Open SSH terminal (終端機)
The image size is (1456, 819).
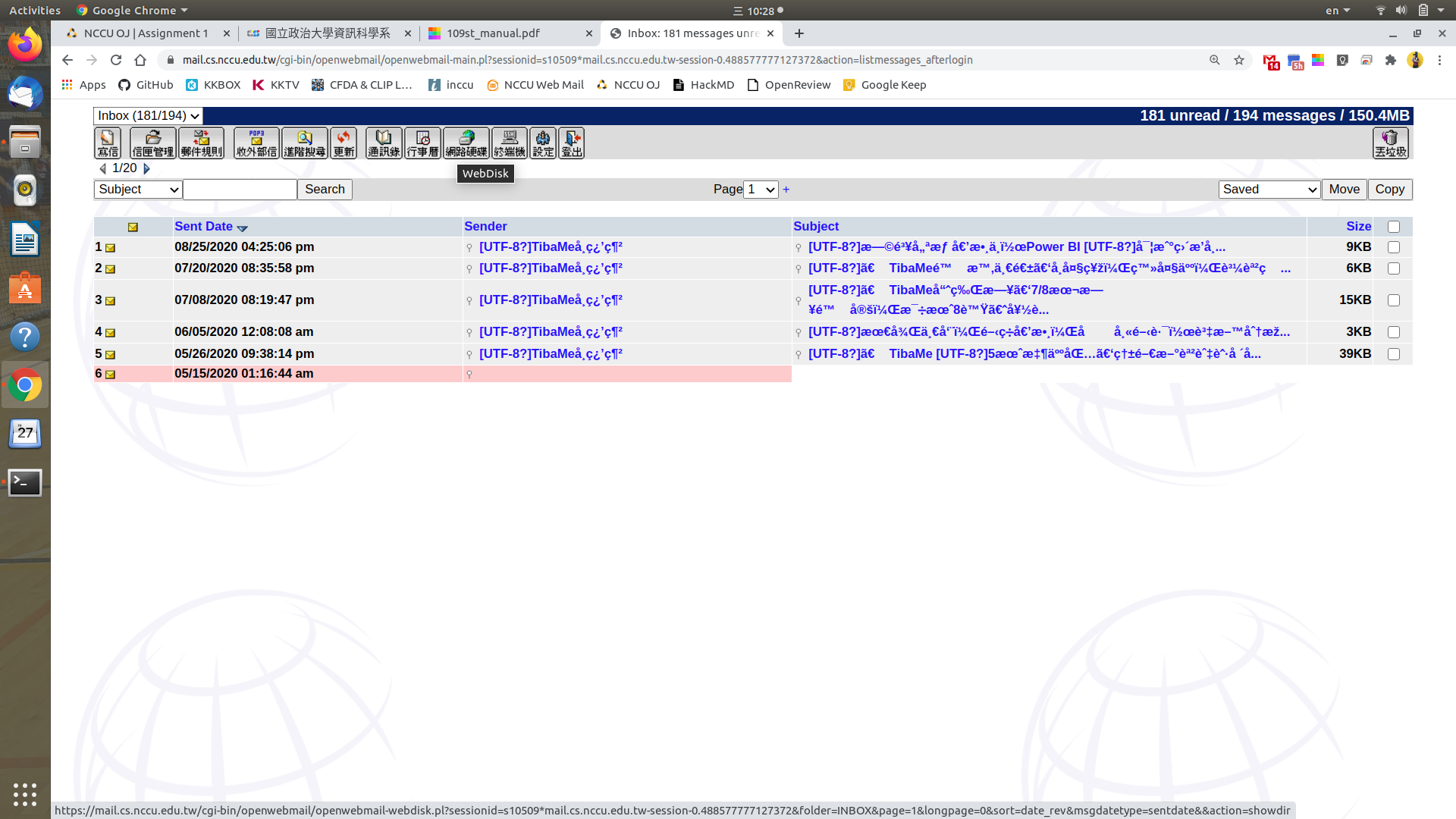(x=510, y=143)
